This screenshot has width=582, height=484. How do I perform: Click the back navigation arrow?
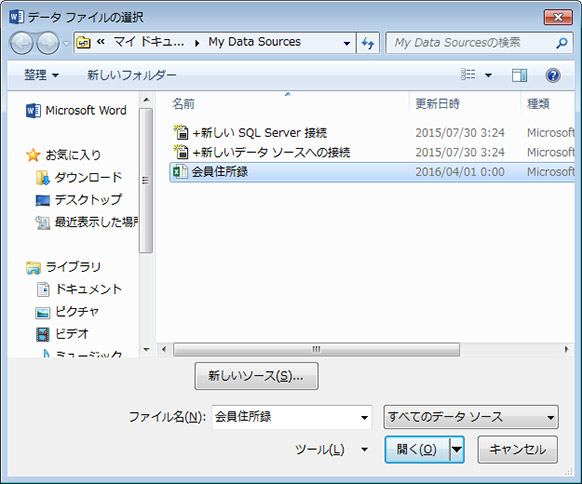22,43
